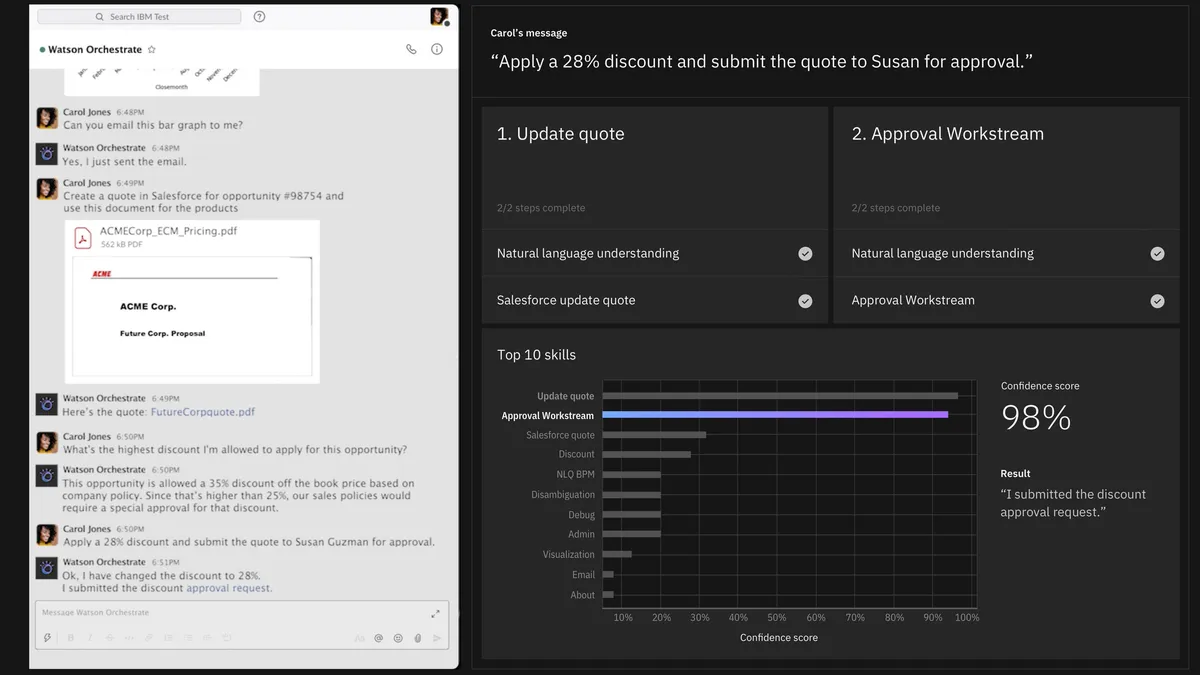Click the Approval Workstream confidence bar

tap(775, 415)
